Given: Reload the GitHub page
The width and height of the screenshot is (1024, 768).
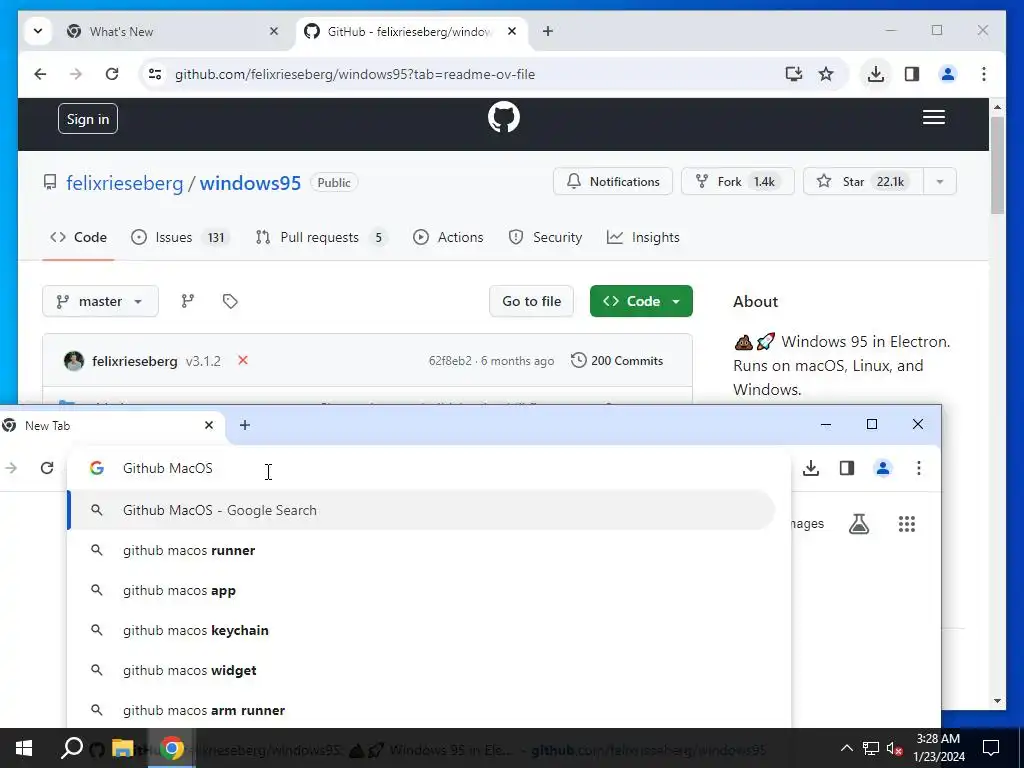Looking at the screenshot, I should coord(112,74).
